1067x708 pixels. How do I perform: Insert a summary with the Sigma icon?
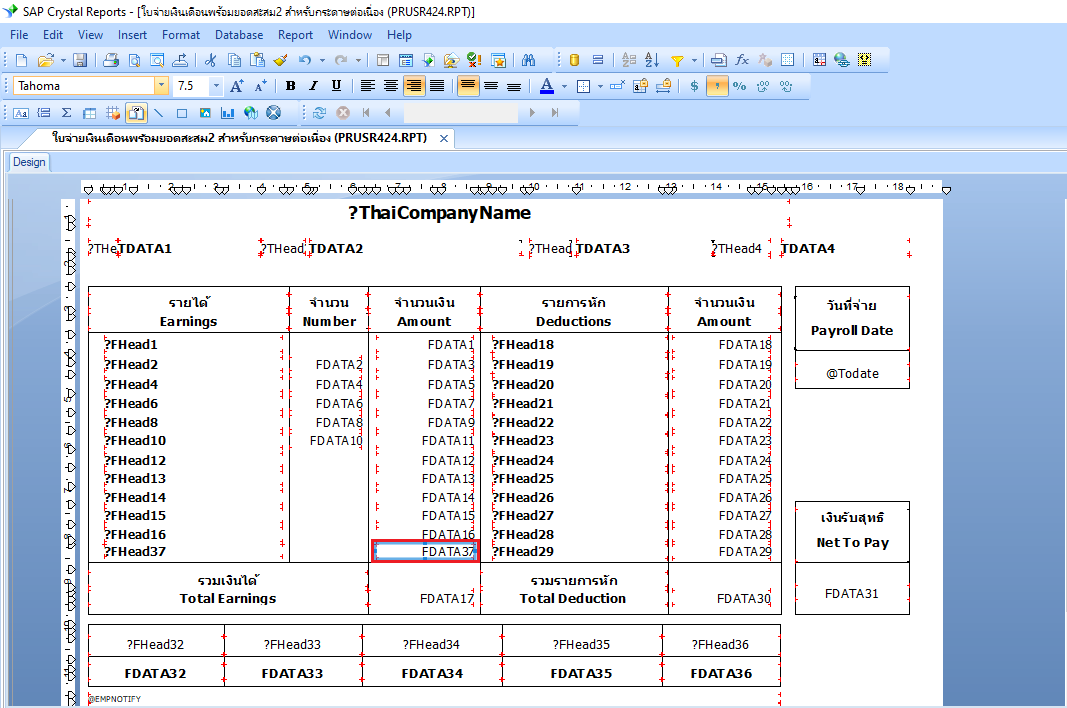67,113
